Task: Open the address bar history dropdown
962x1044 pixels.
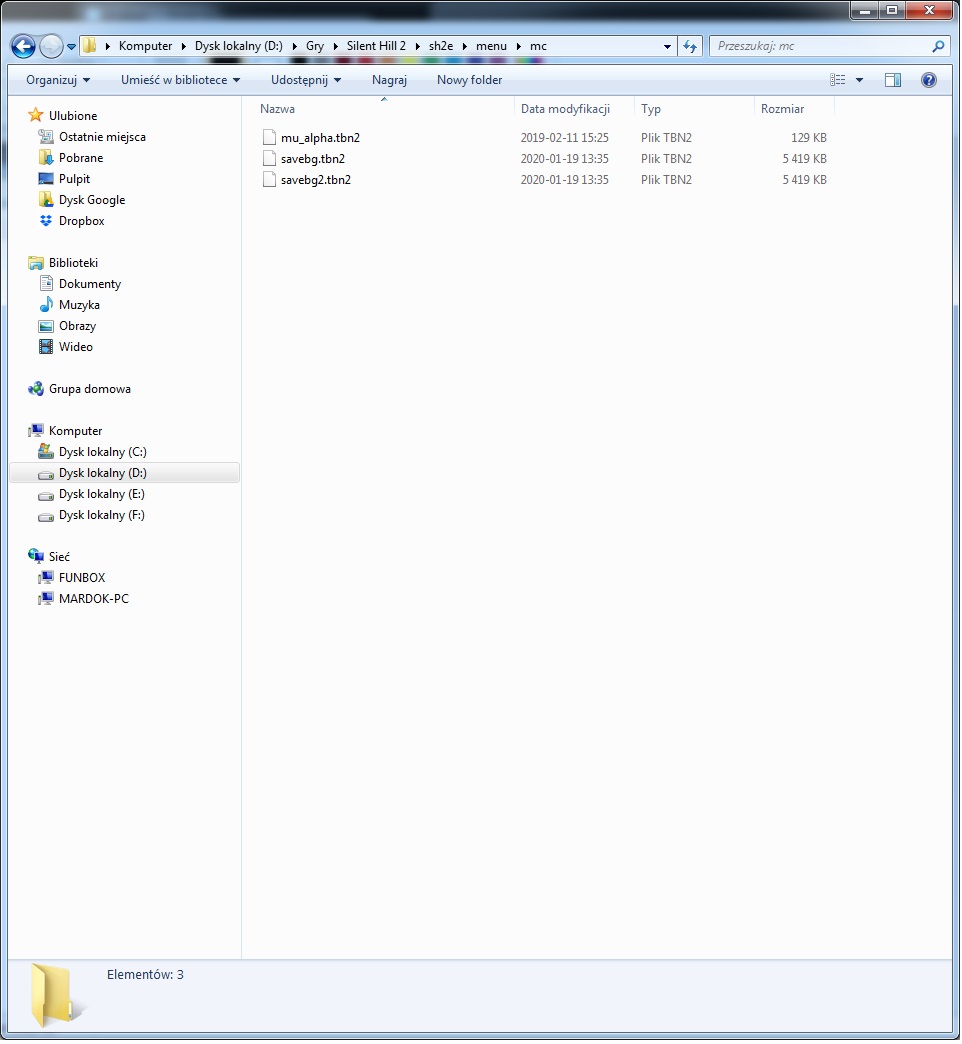Action: tap(667, 47)
